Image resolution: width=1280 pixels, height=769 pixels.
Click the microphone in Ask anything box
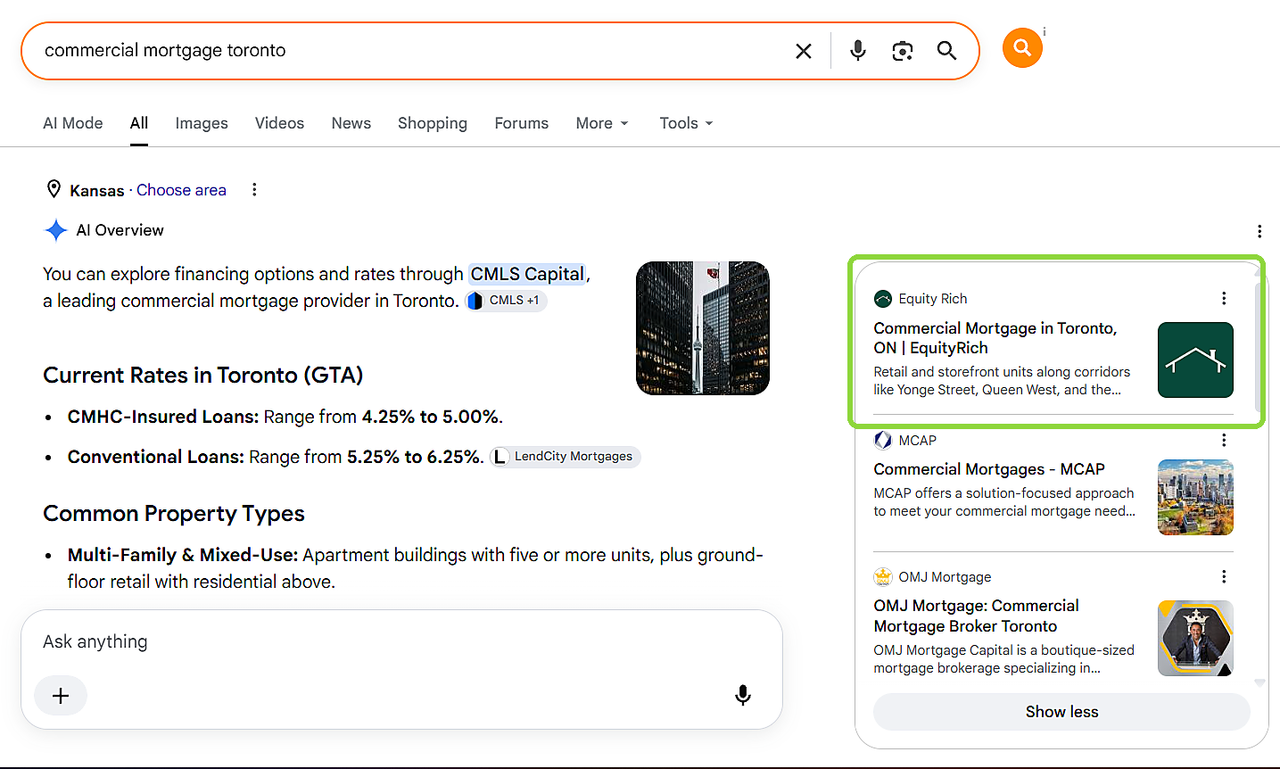point(742,695)
